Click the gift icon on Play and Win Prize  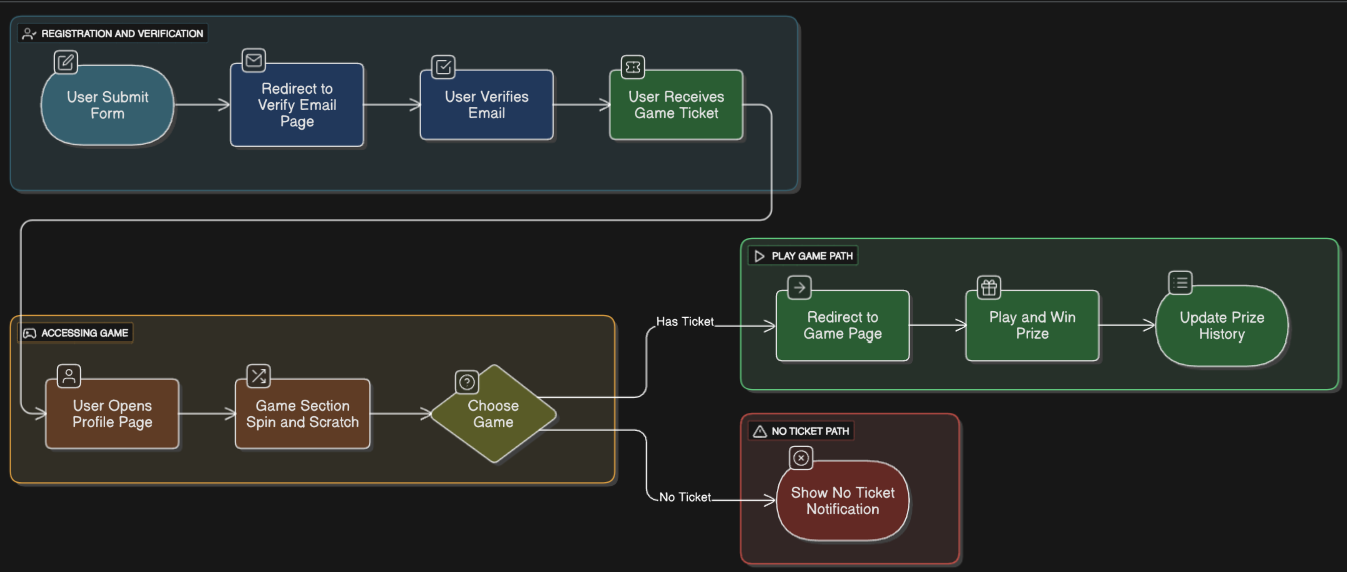click(989, 288)
